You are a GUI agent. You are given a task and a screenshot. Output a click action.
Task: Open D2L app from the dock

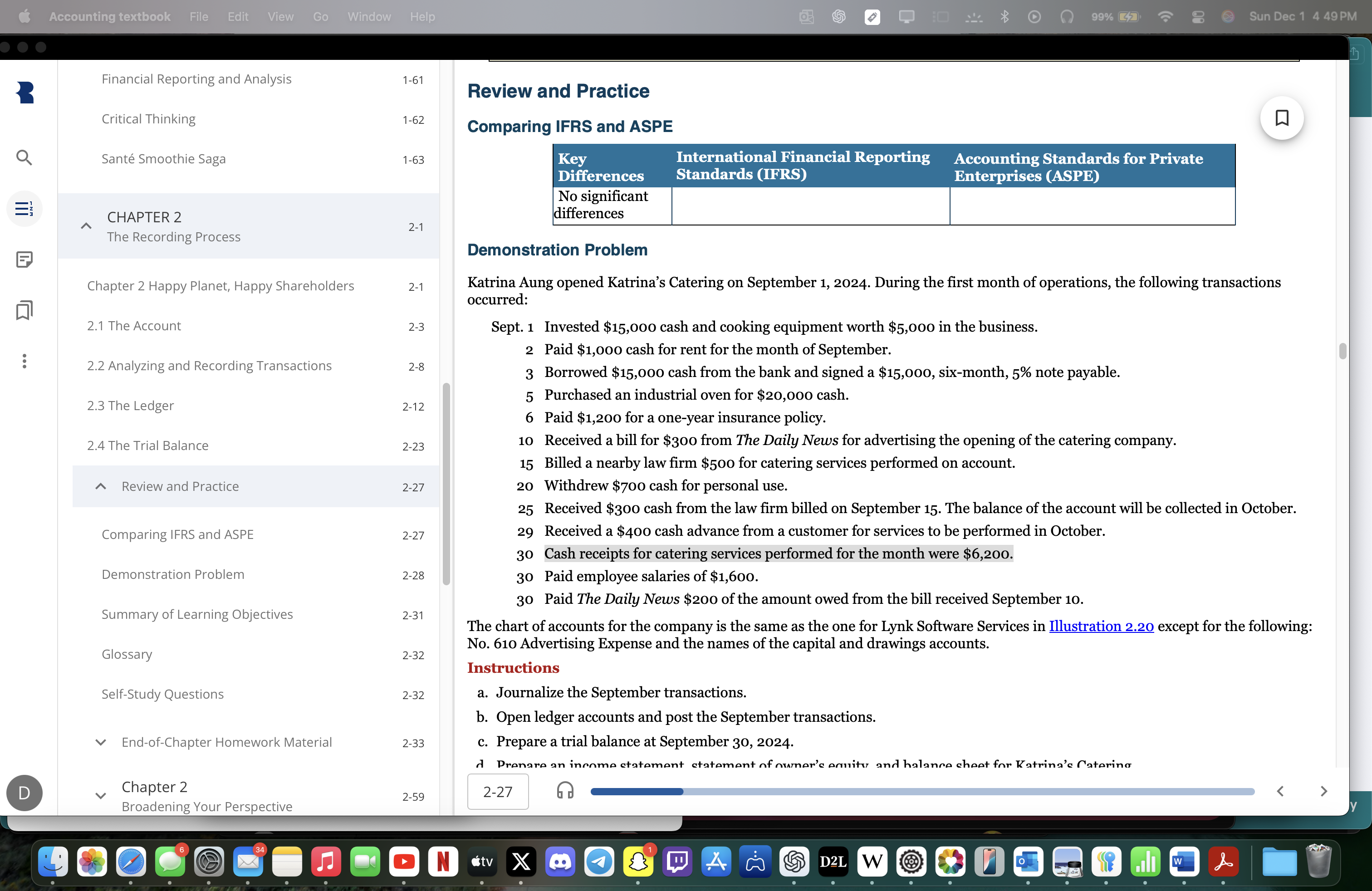(x=833, y=862)
